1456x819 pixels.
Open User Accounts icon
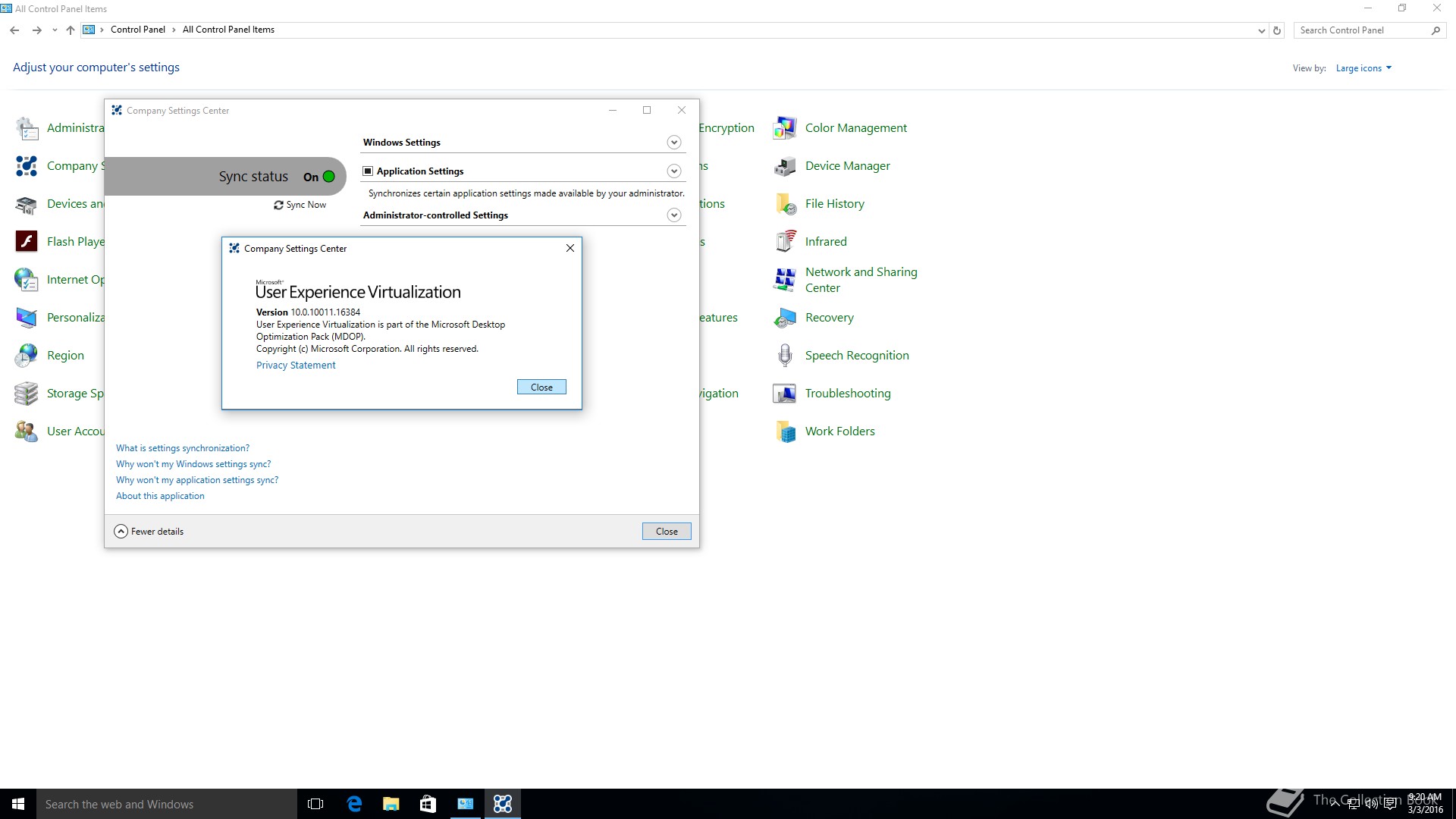[27, 431]
